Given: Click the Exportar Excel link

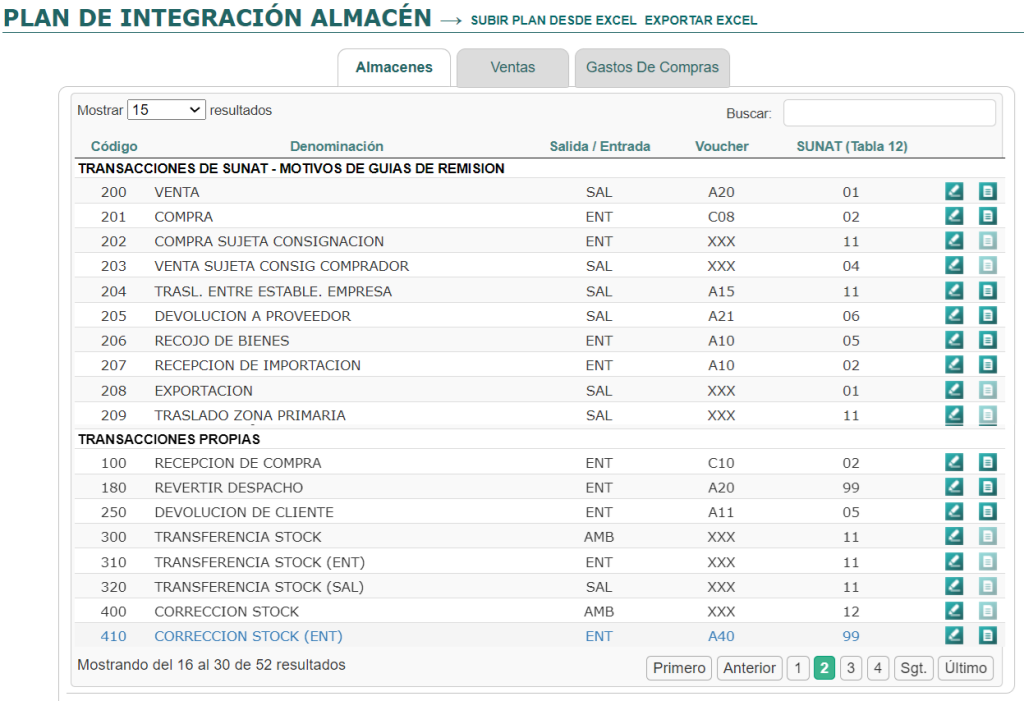Looking at the screenshot, I should pos(700,20).
